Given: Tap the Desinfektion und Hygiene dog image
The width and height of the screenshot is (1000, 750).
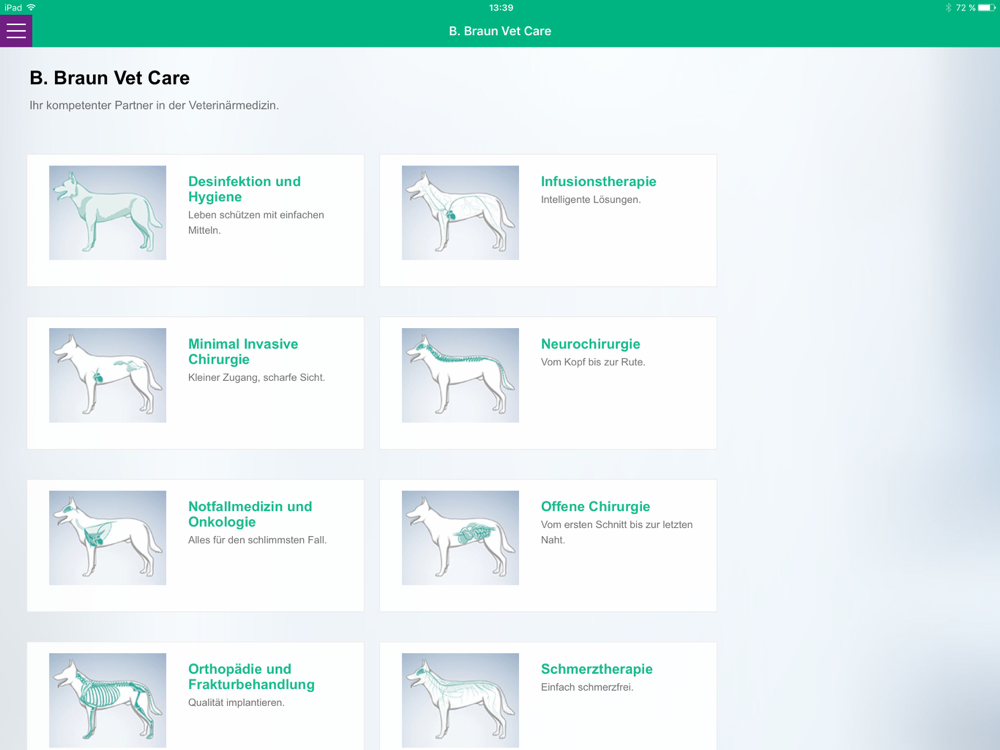Looking at the screenshot, I should tap(108, 212).
